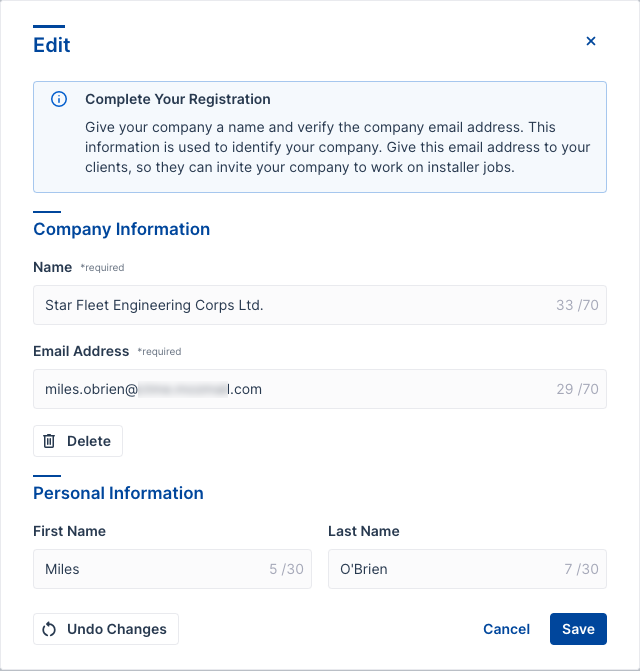Click the Company Information section heading

pos(121,229)
